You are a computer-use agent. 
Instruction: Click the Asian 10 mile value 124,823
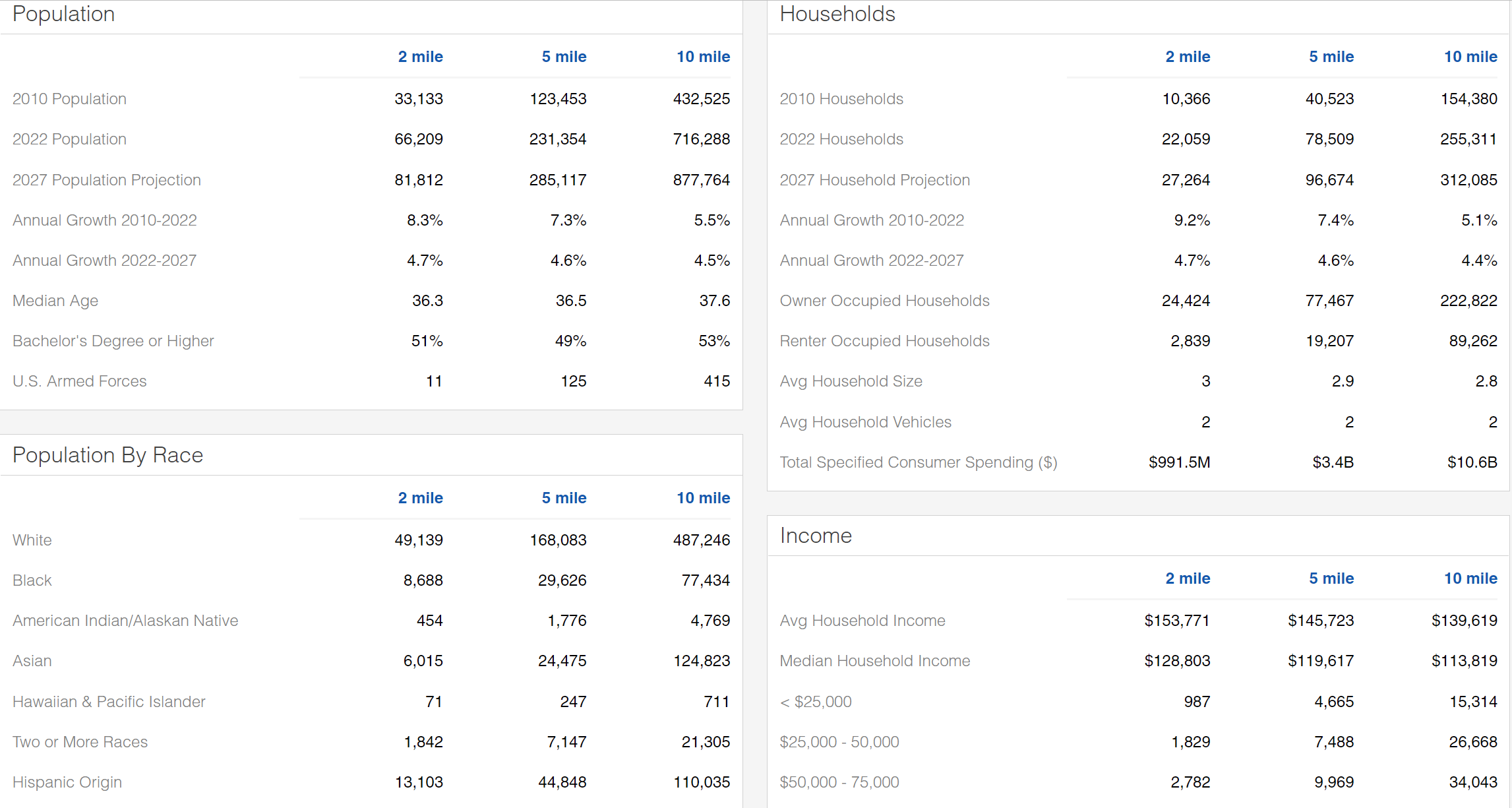[702, 661]
